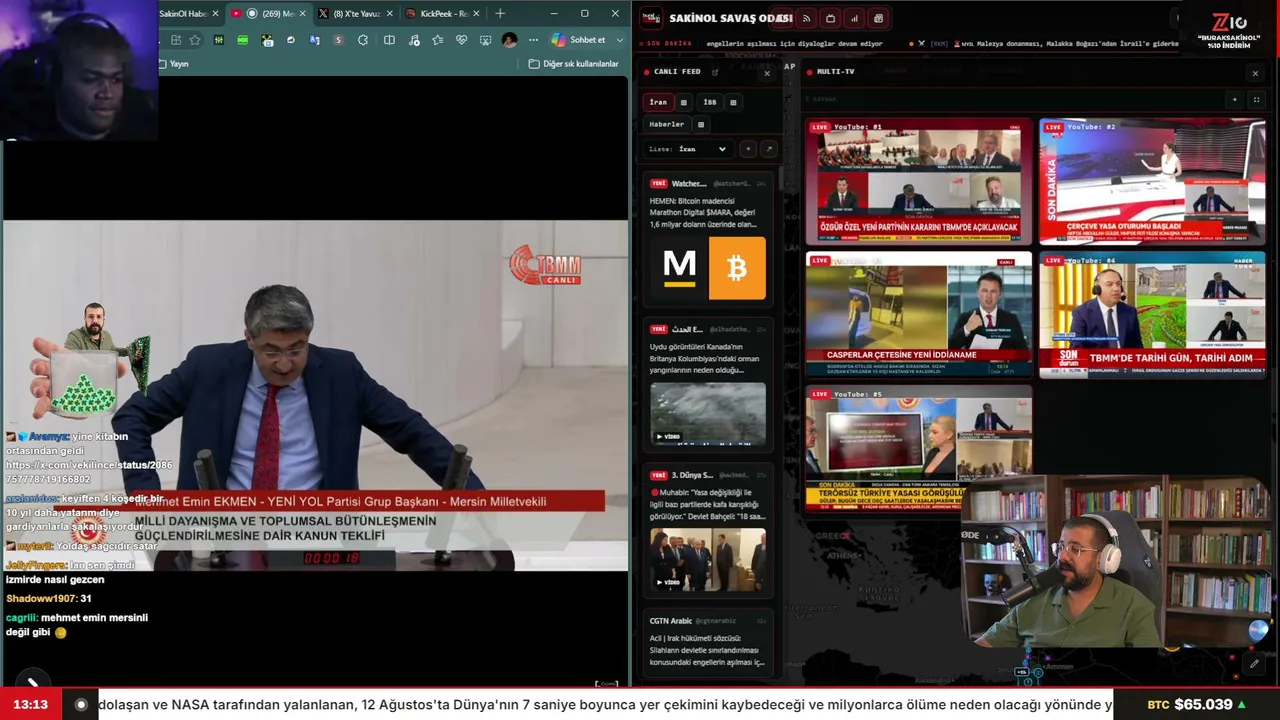Toggle split screen in browser toolbar
The width and height of the screenshot is (1280, 720).
389,40
